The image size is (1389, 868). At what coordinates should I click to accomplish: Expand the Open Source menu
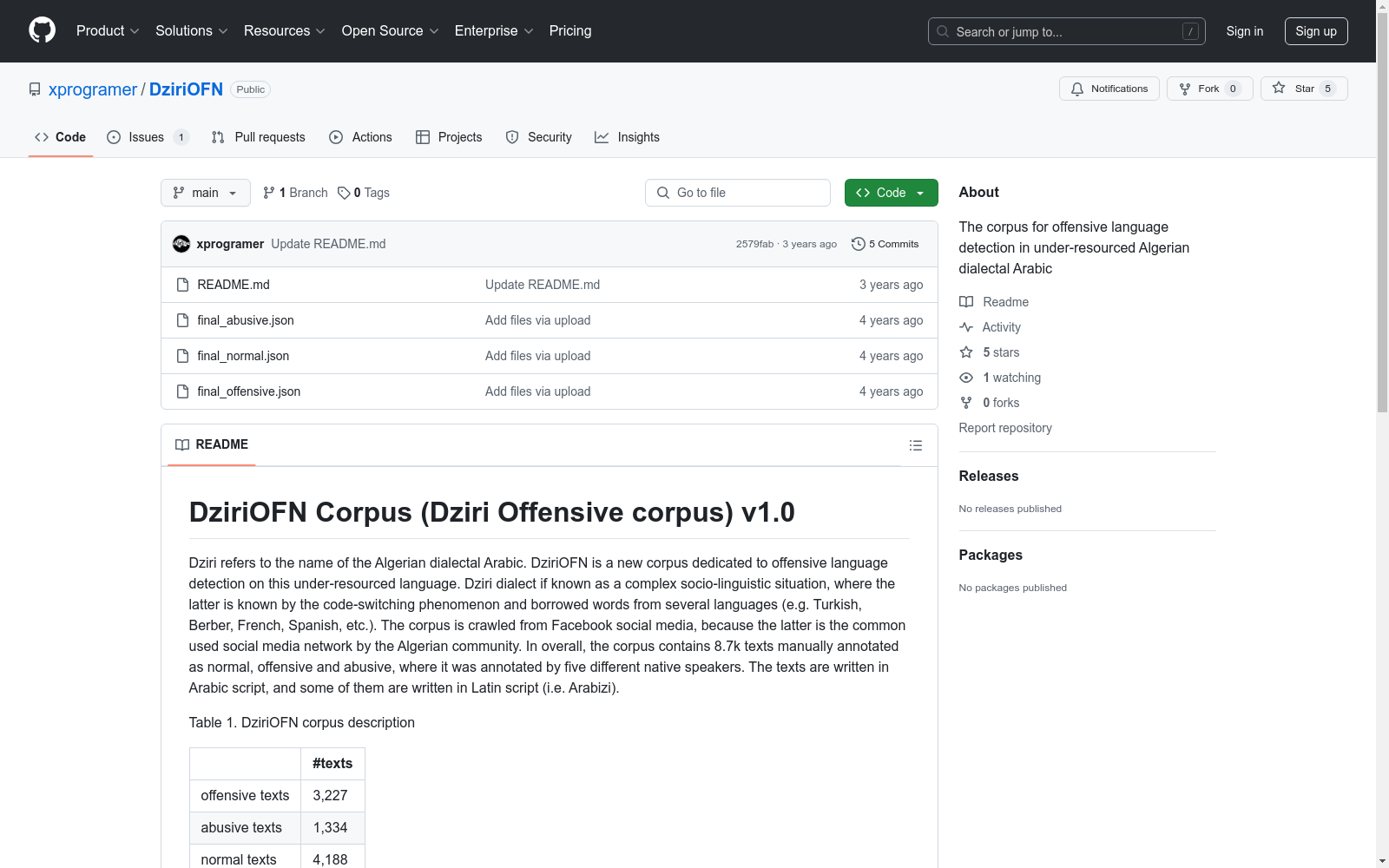391,31
